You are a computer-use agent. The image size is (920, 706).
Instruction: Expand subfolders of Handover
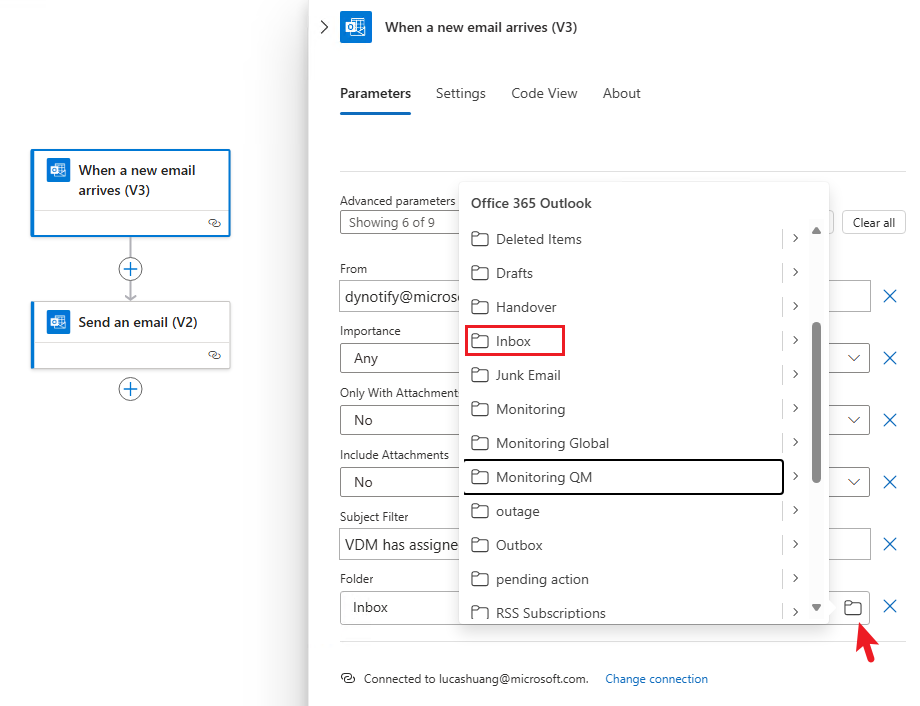[796, 306]
